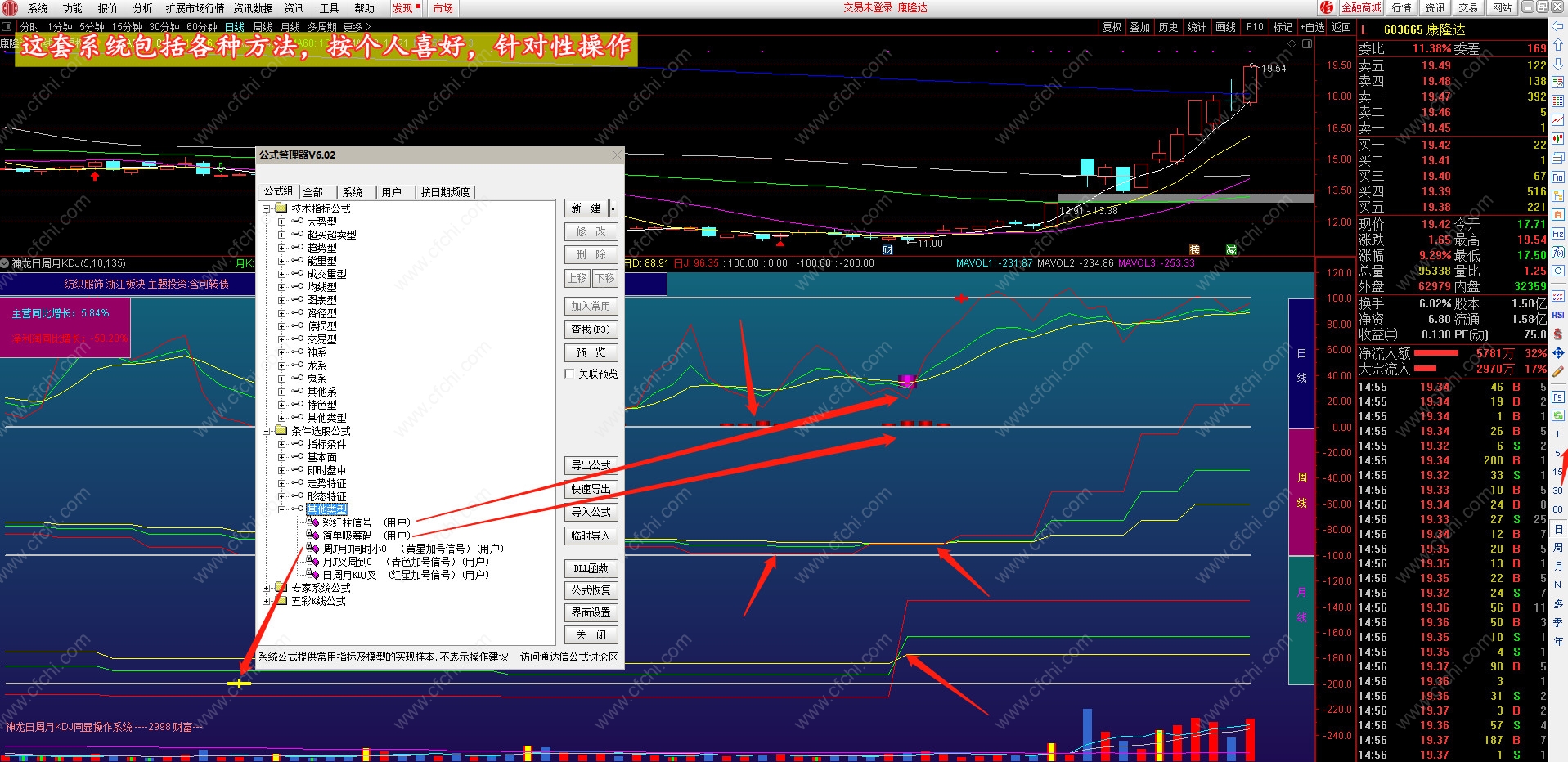Click the candlestick chart sidebar icon
The image size is (1568, 762).
pyautogui.click(x=1558, y=139)
